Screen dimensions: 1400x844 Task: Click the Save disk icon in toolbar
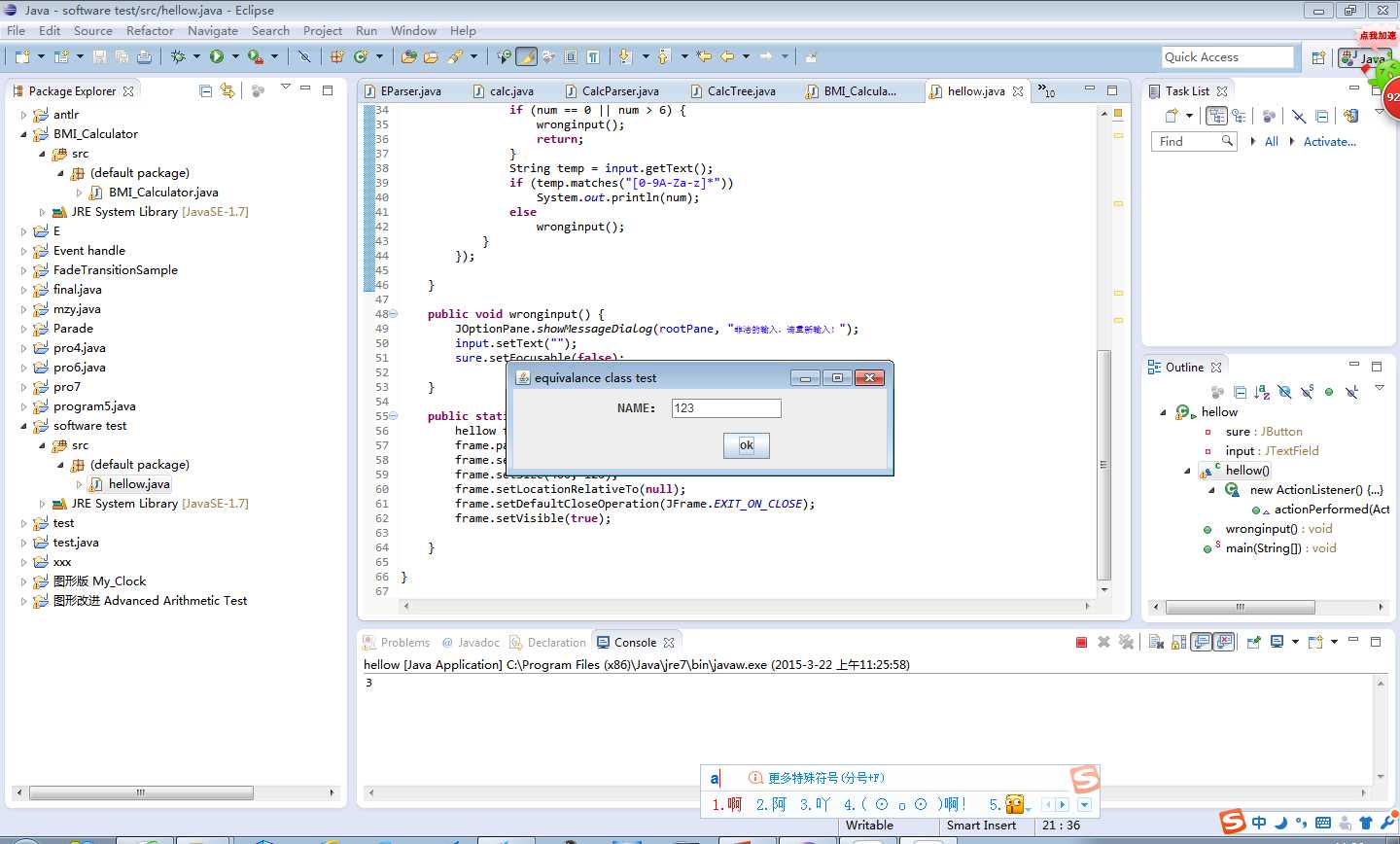(99, 56)
